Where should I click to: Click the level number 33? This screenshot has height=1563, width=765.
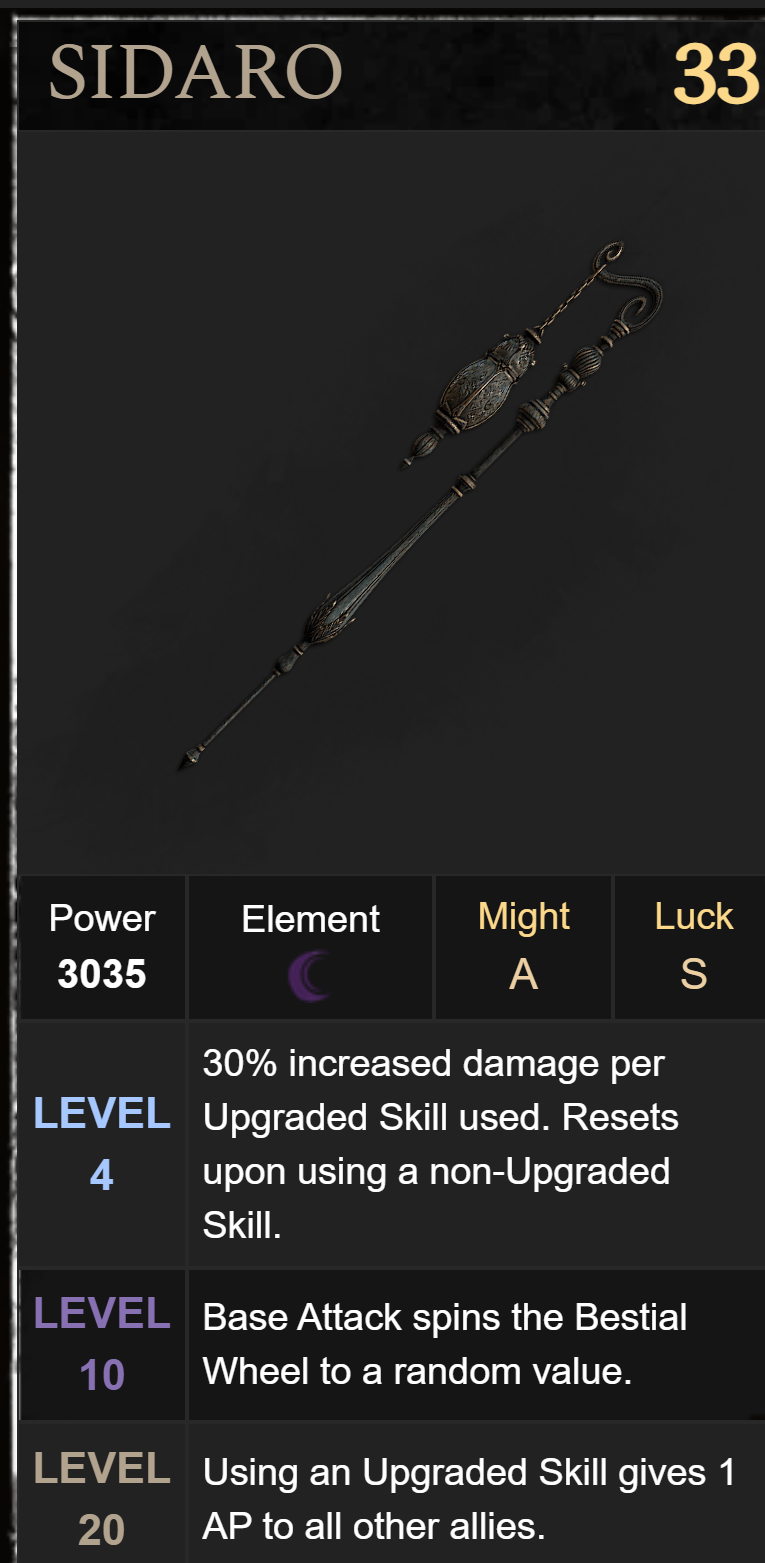point(717,75)
